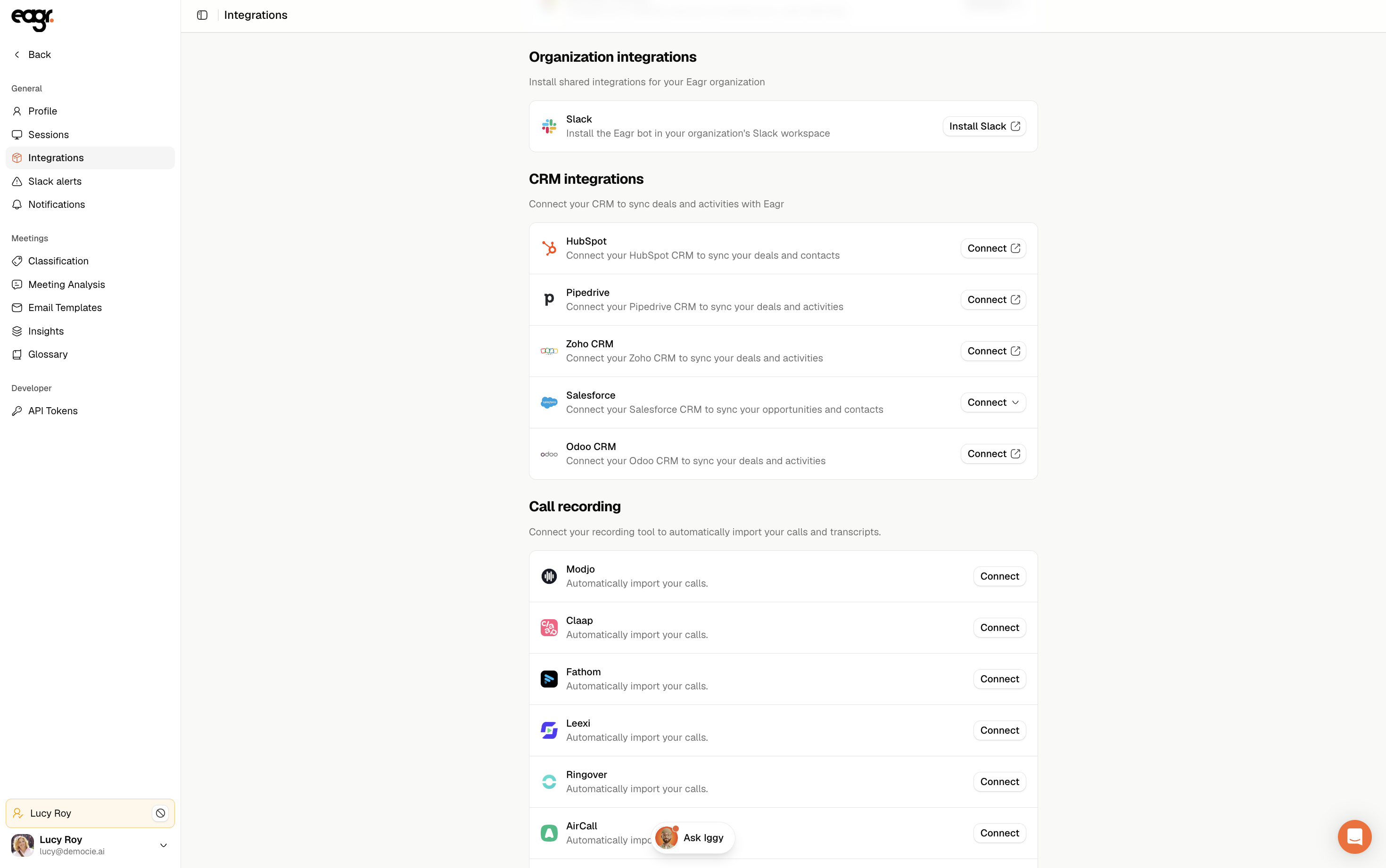
Task: Click the Claap logo icon
Action: [549, 628]
